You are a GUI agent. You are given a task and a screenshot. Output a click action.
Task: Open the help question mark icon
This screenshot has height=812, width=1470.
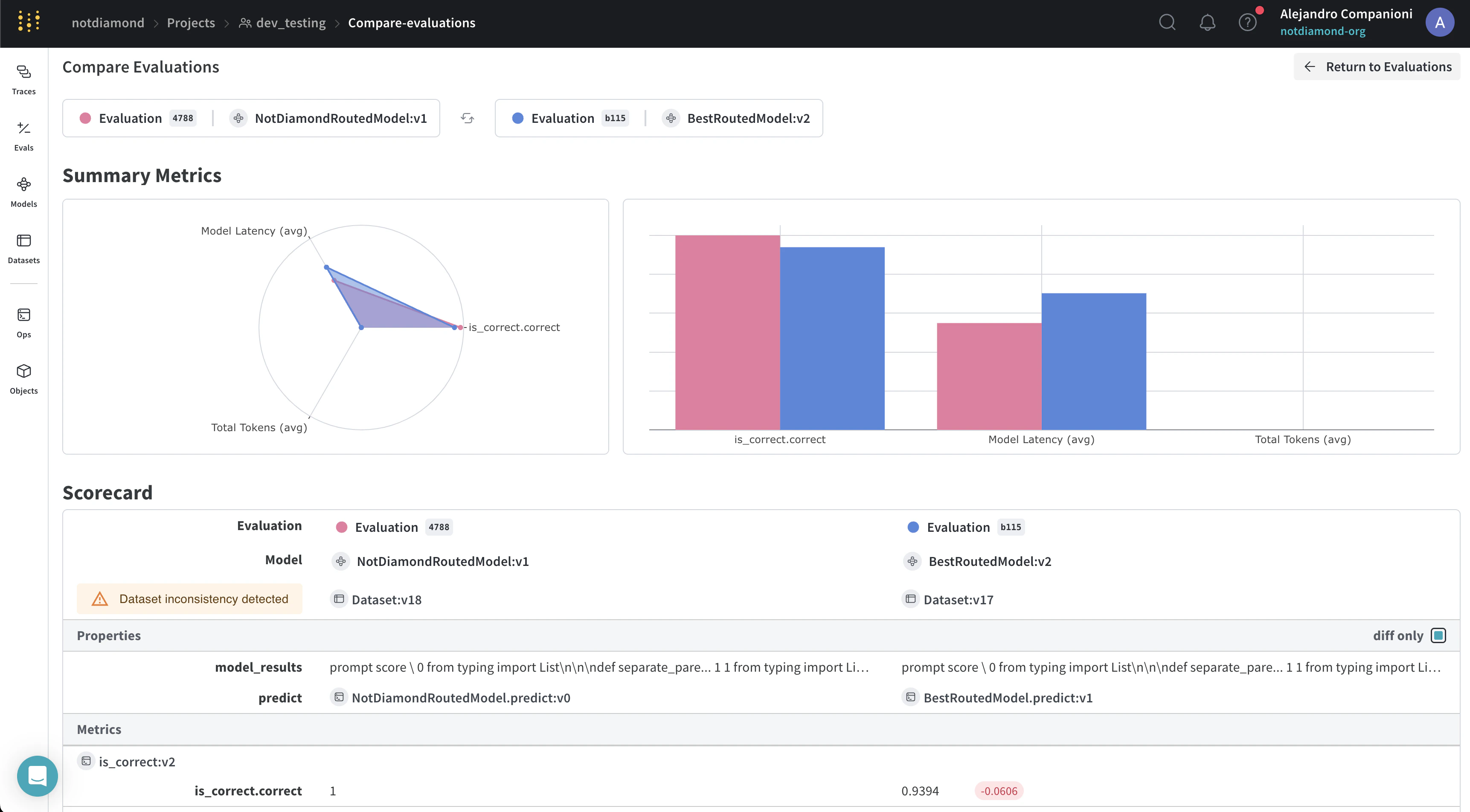click(1247, 23)
